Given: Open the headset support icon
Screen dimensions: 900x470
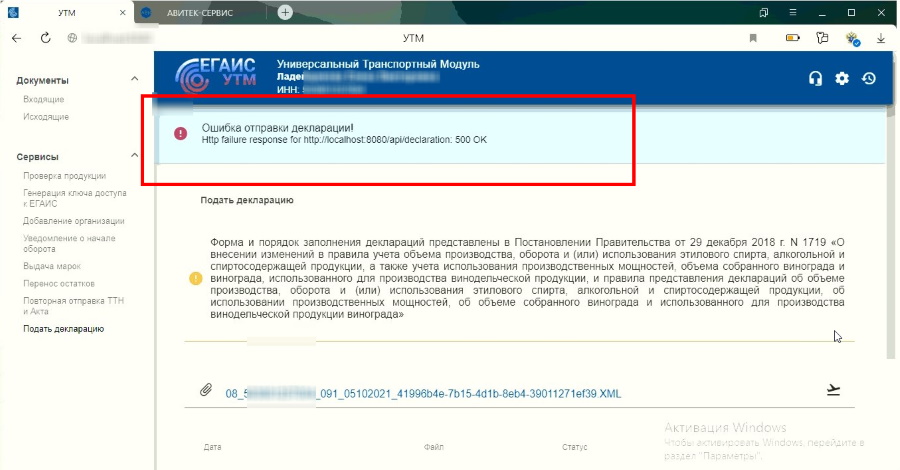Looking at the screenshot, I should point(815,78).
